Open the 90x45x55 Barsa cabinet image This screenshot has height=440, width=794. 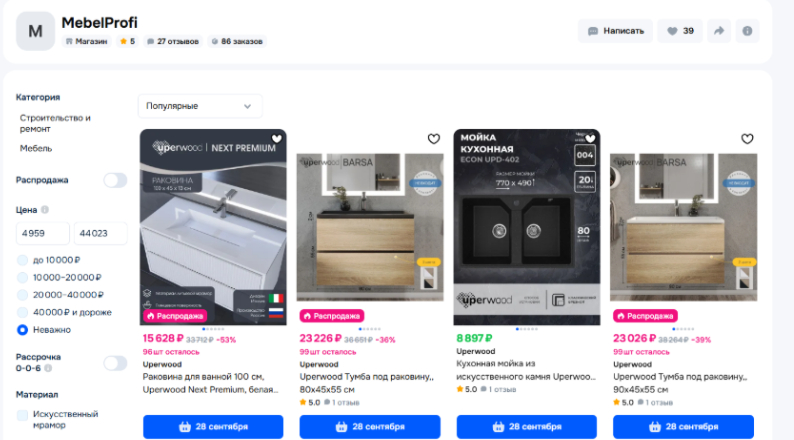click(684, 227)
